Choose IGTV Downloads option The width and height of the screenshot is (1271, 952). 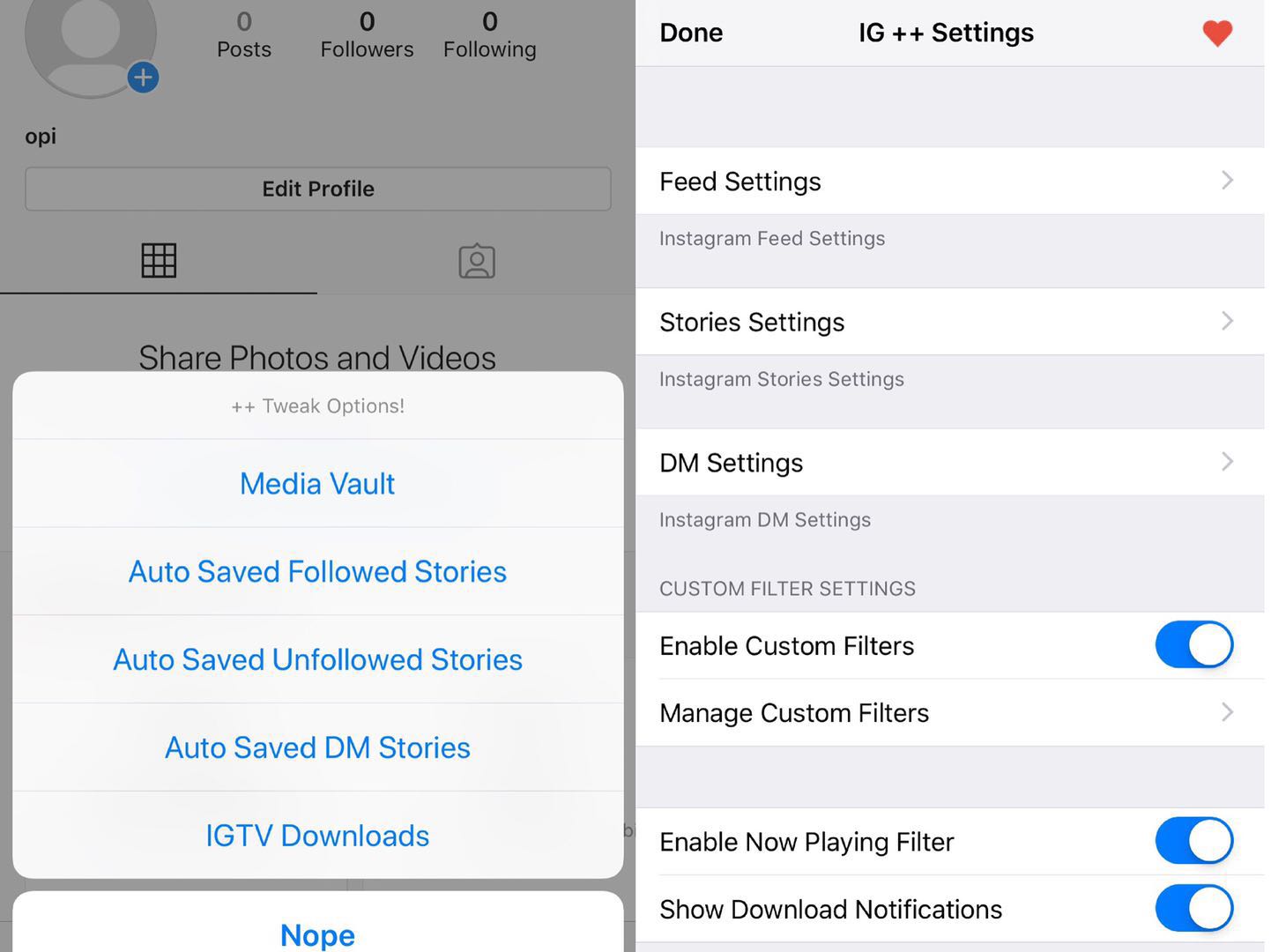tap(317, 835)
